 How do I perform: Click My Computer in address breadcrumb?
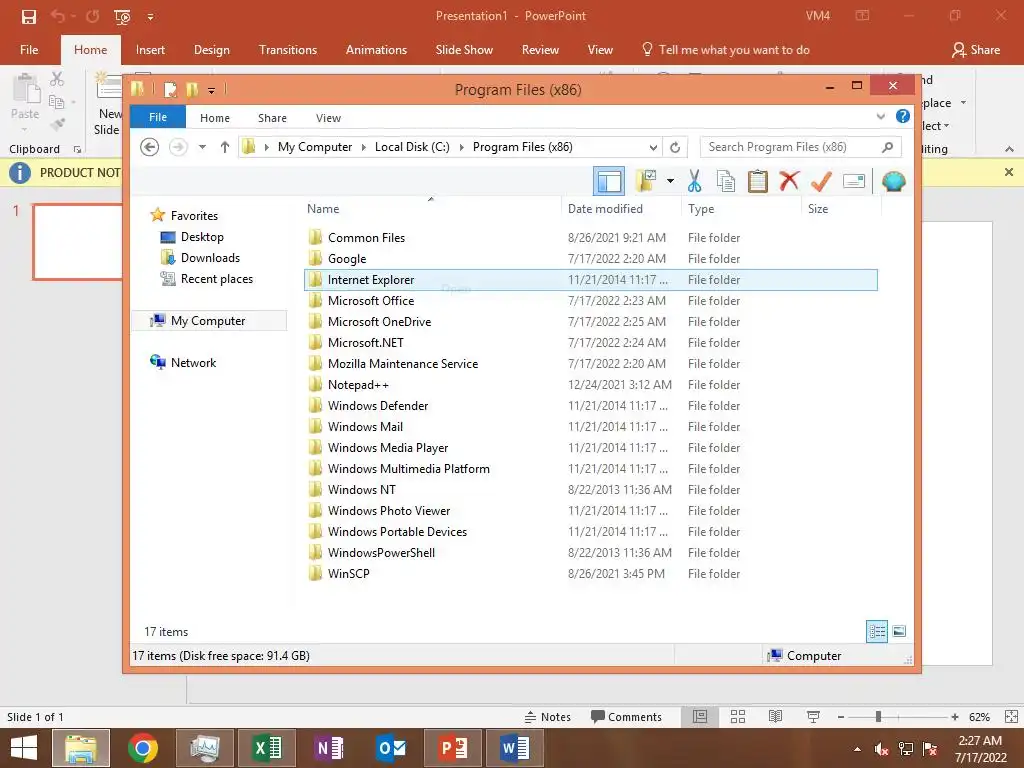(315, 147)
